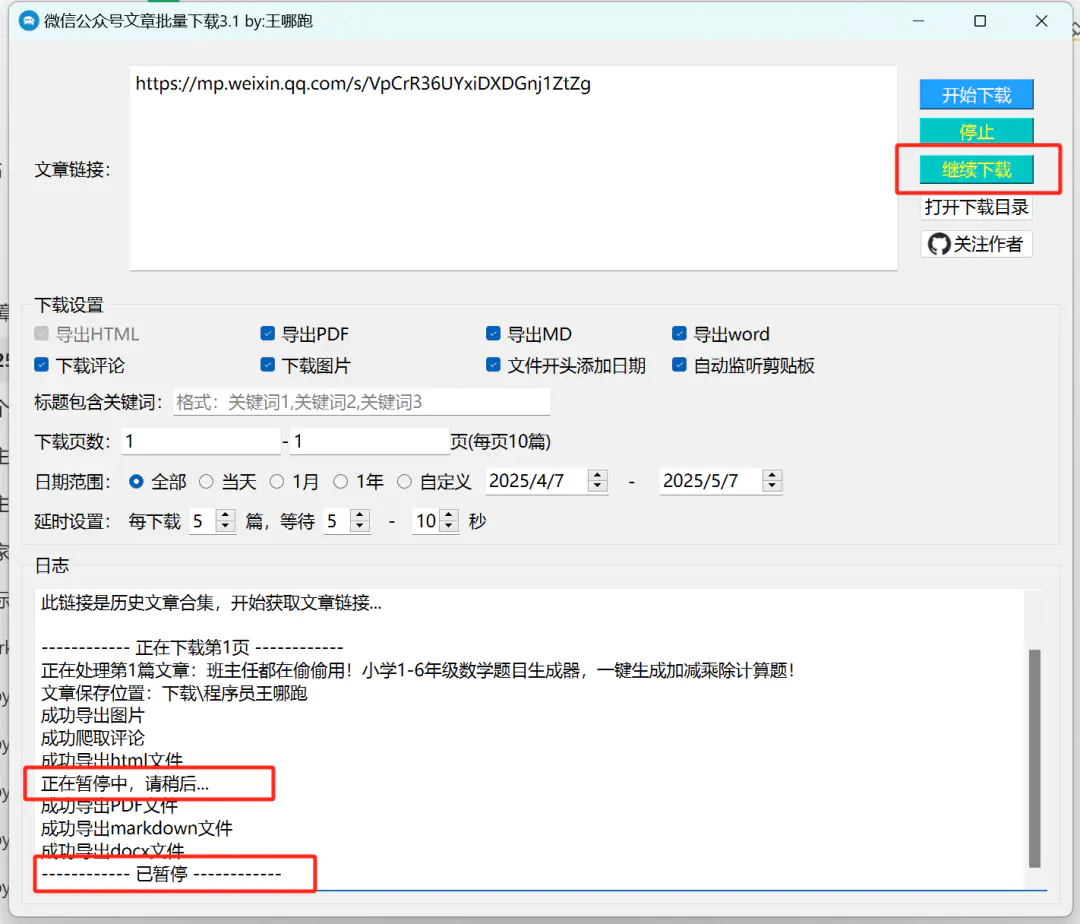Click log line 正在暂停中，请稍后...
This screenshot has width=1080, height=924.
coord(125,784)
